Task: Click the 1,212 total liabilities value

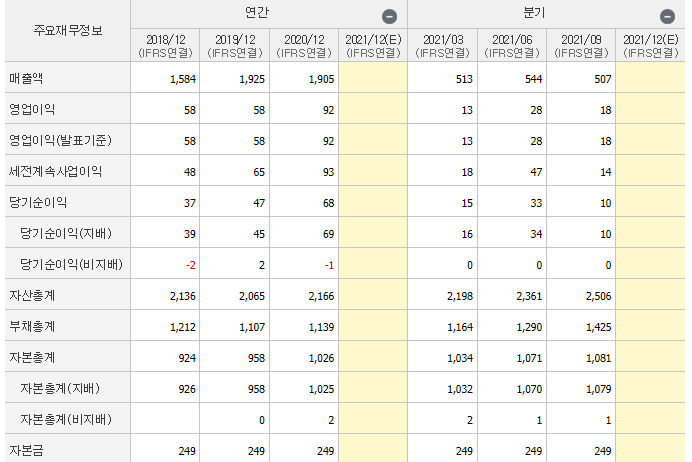Action: coord(183,327)
